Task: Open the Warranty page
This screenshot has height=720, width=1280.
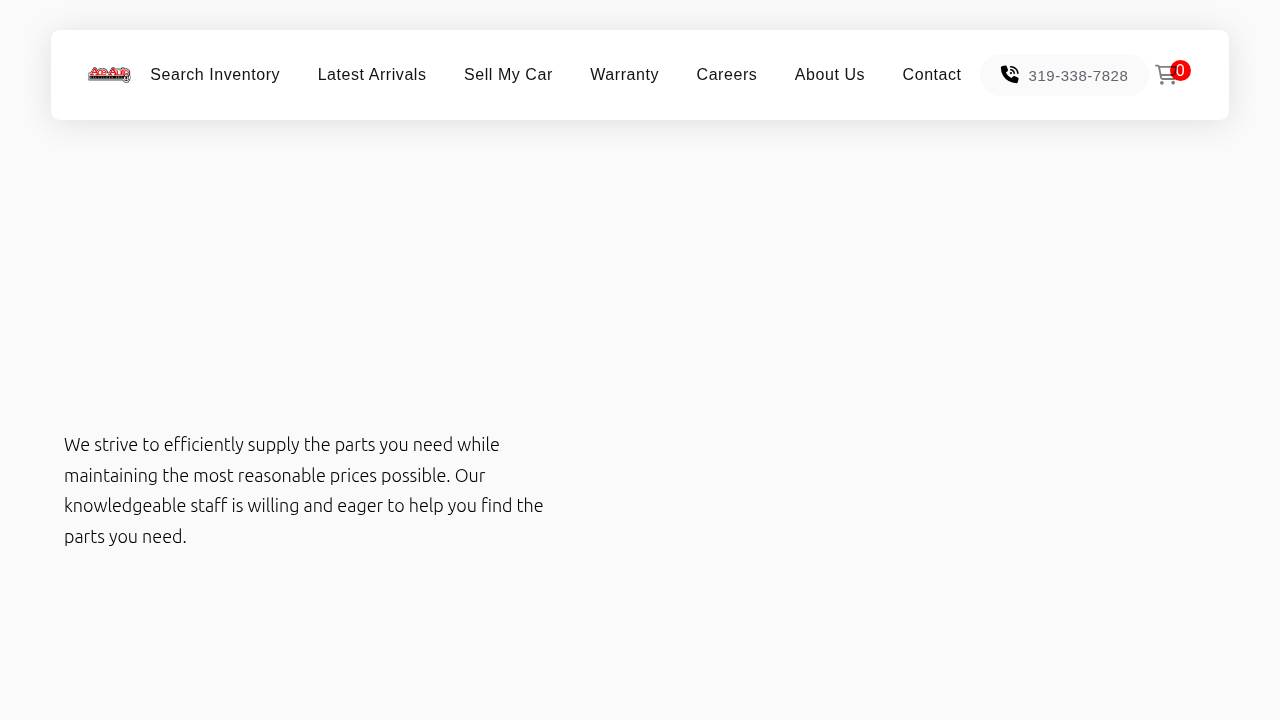Action: (x=624, y=74)
